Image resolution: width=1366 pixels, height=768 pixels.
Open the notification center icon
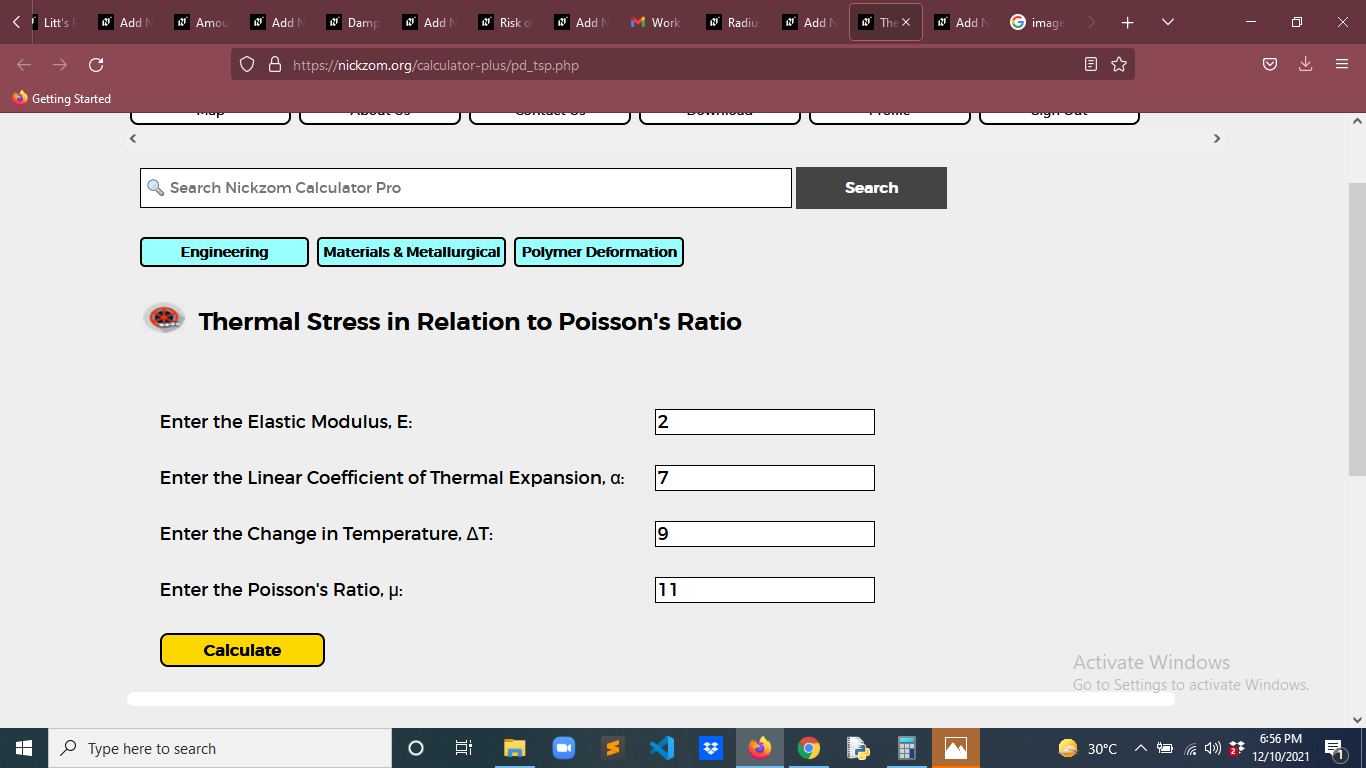click(1333, 748)
